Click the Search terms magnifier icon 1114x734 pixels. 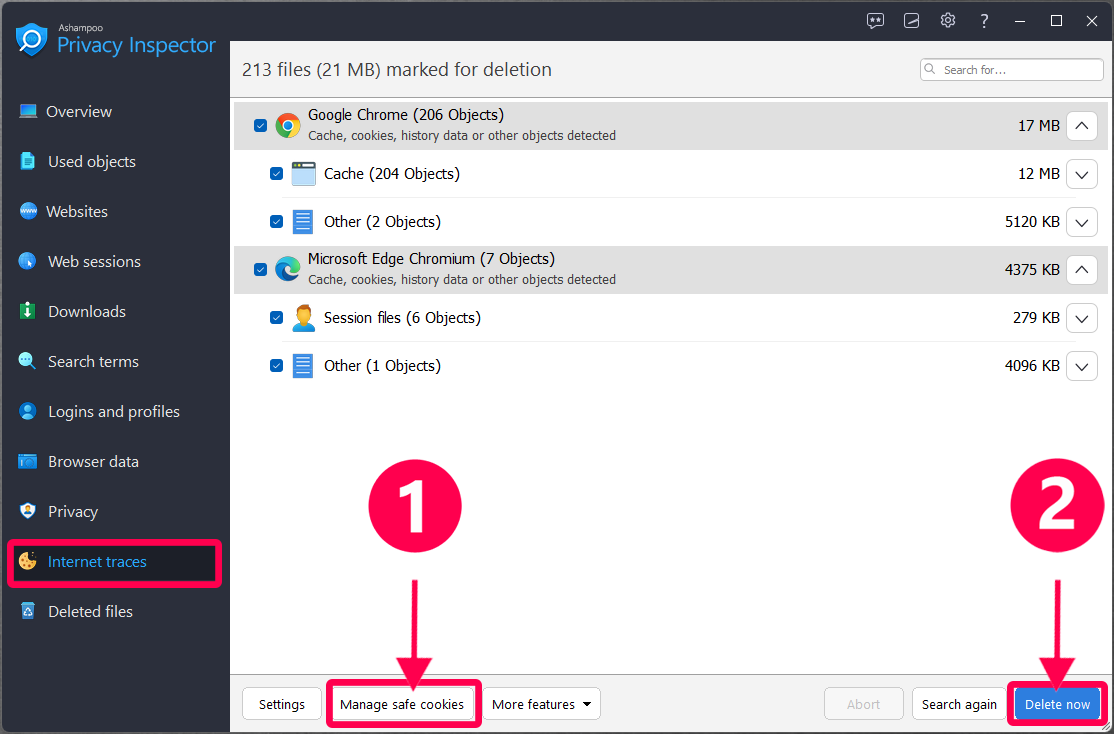pyautogui.click(x=27, y=361)
